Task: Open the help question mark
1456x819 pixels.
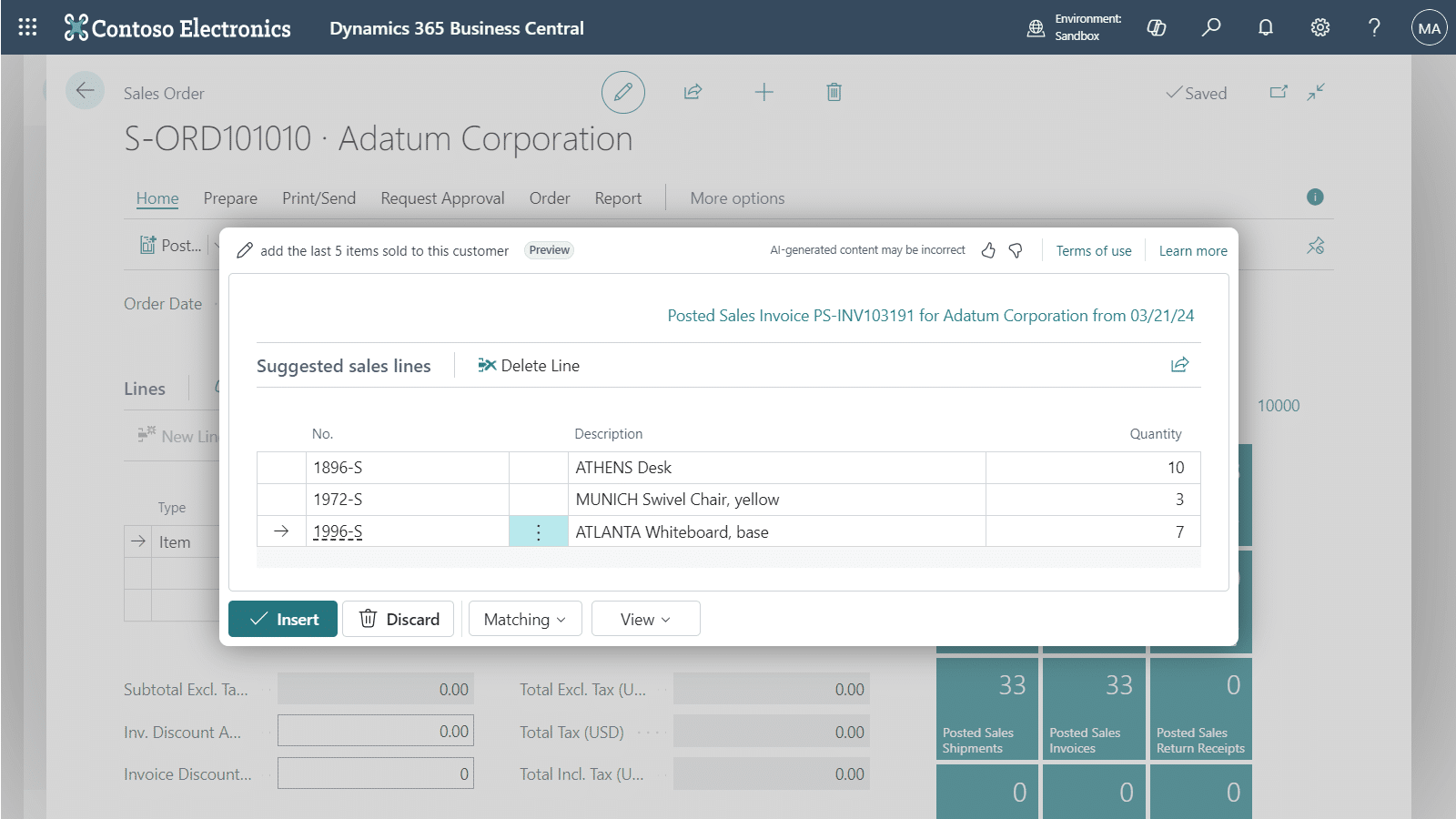Action: pos(1374,27)
